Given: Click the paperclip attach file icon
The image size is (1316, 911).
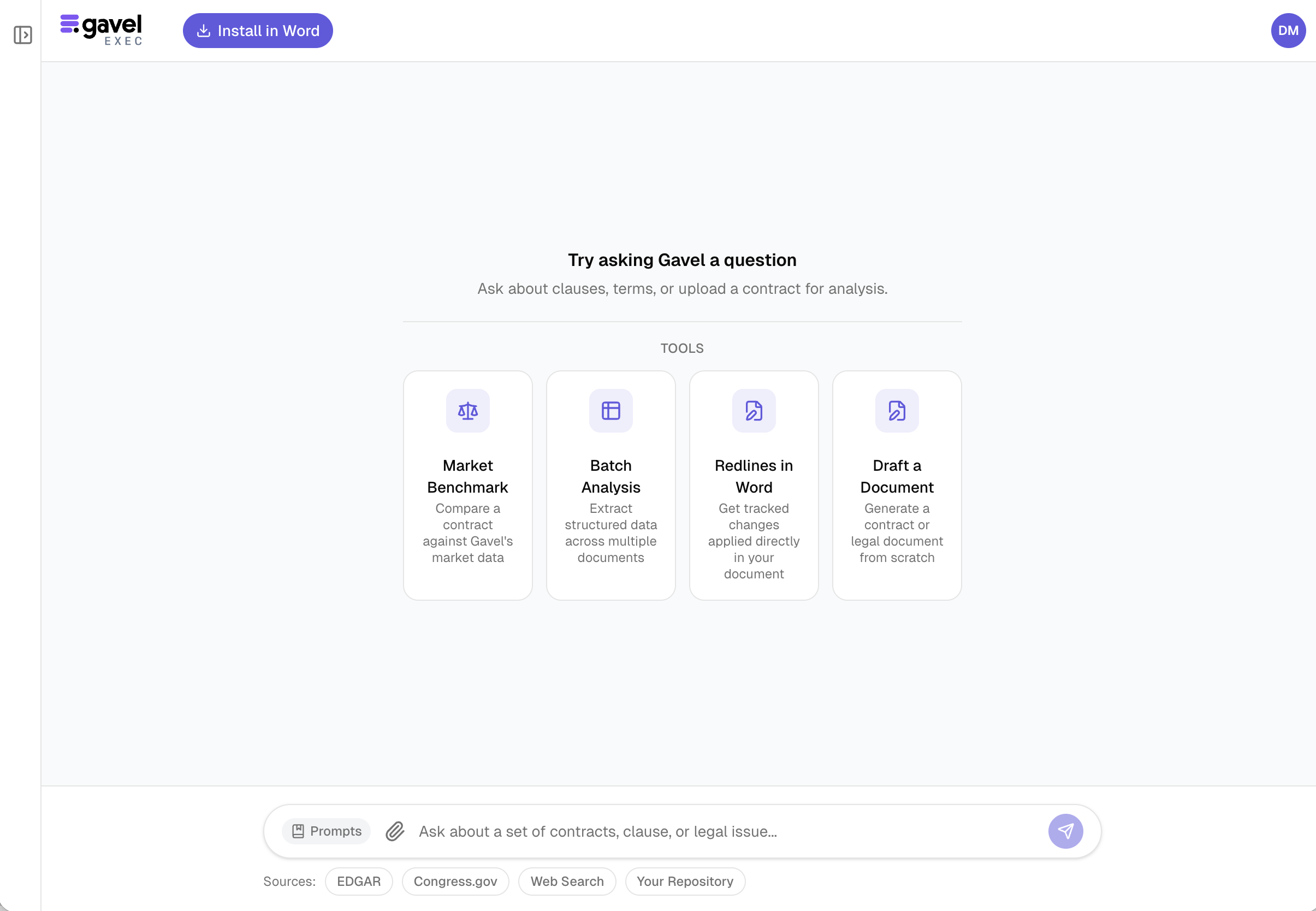Looking at the screenshot, I should [x=395, y=831].
